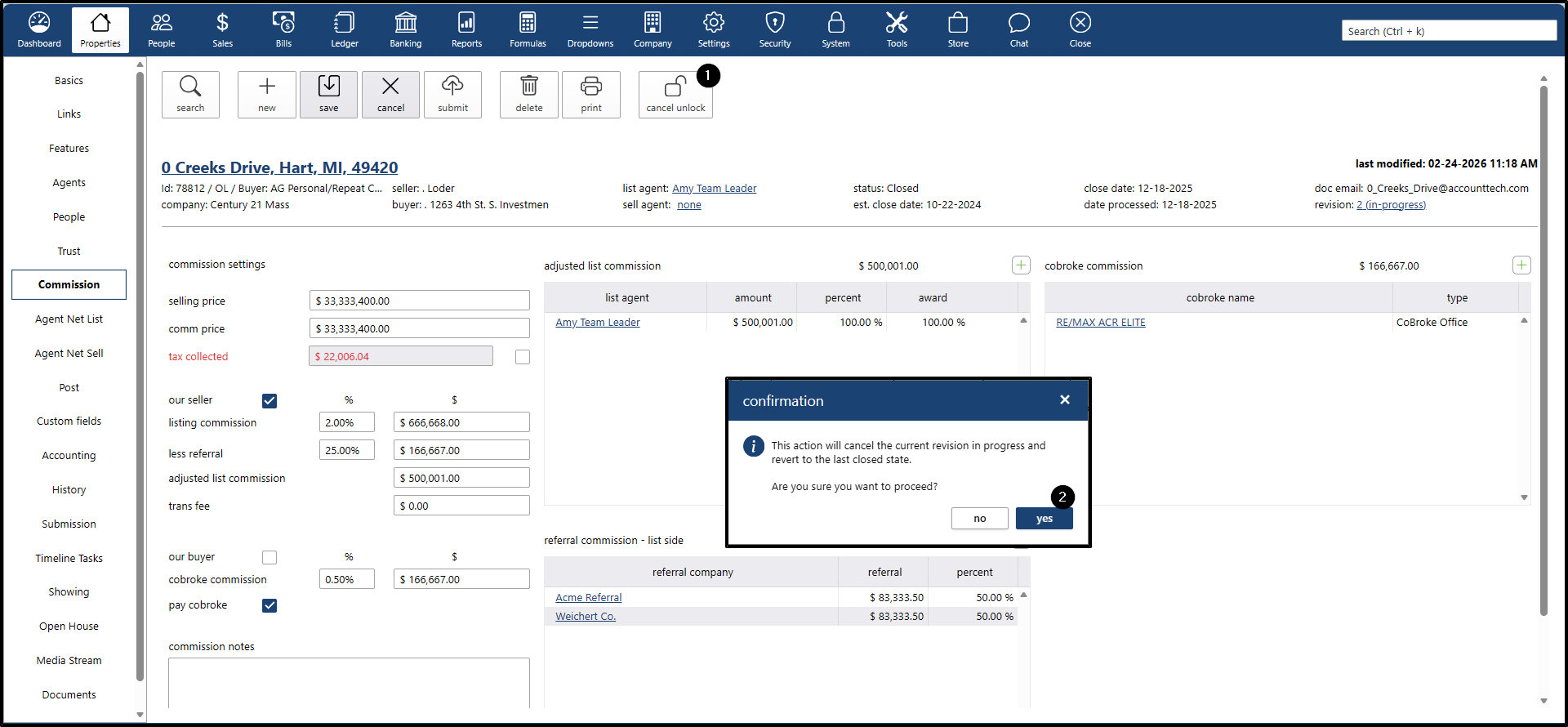Click the selling price input field
Image resolution: width=1568 pixels, height=727 pixels.
pyautogui.click(x=419, y=301)
